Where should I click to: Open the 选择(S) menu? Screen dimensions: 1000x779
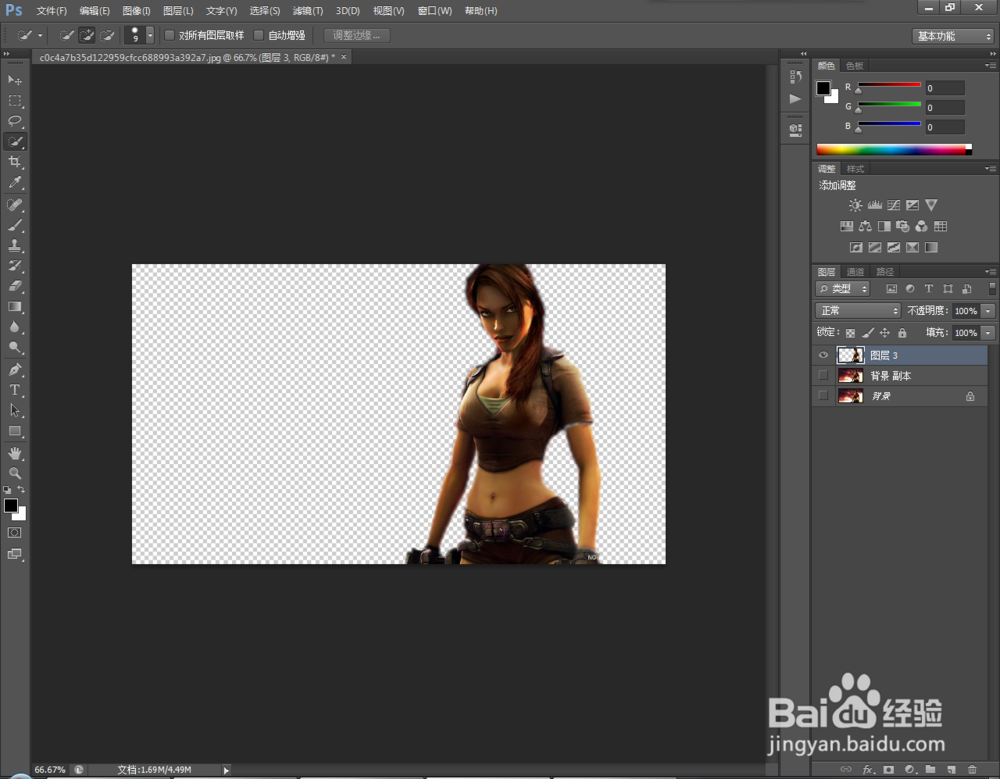(x=265, y=11)
